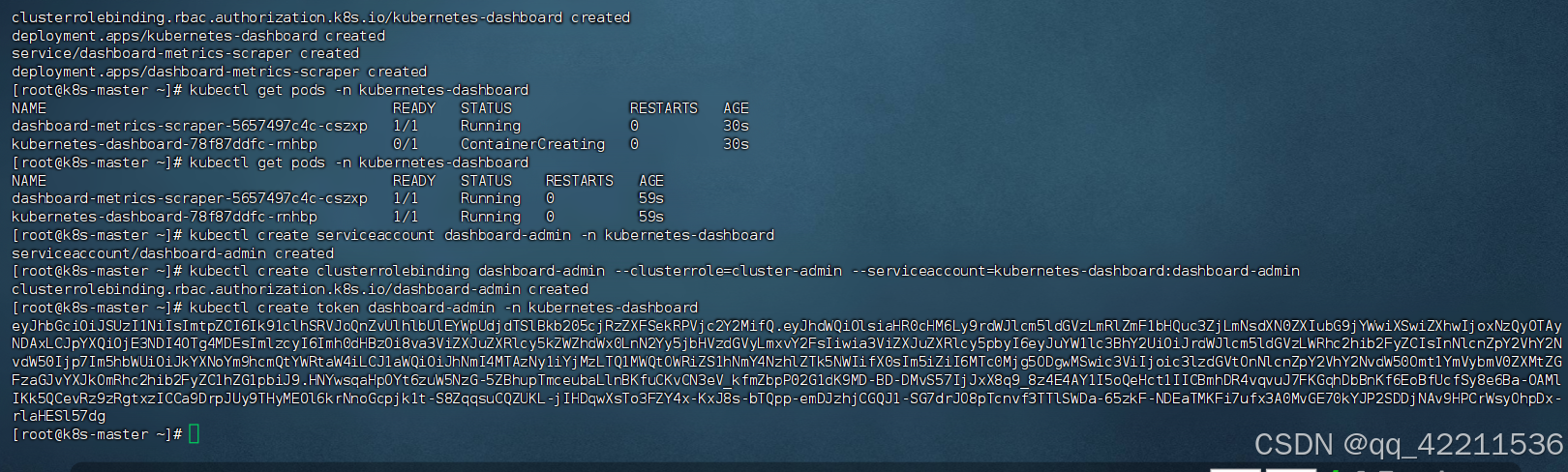
Task: Click '59s' age of dashboard-metrics-scraper pod
Action: pyautogui.click(x=651, y=198)
